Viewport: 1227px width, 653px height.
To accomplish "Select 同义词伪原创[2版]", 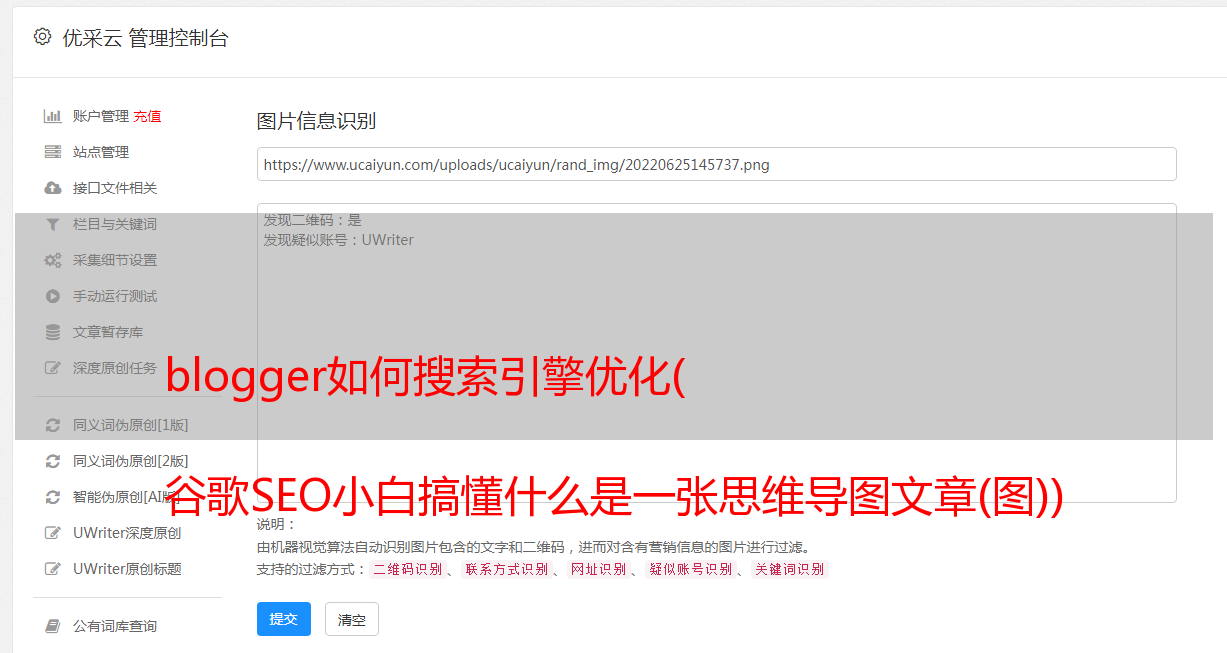I will click(x=130, y=461).
